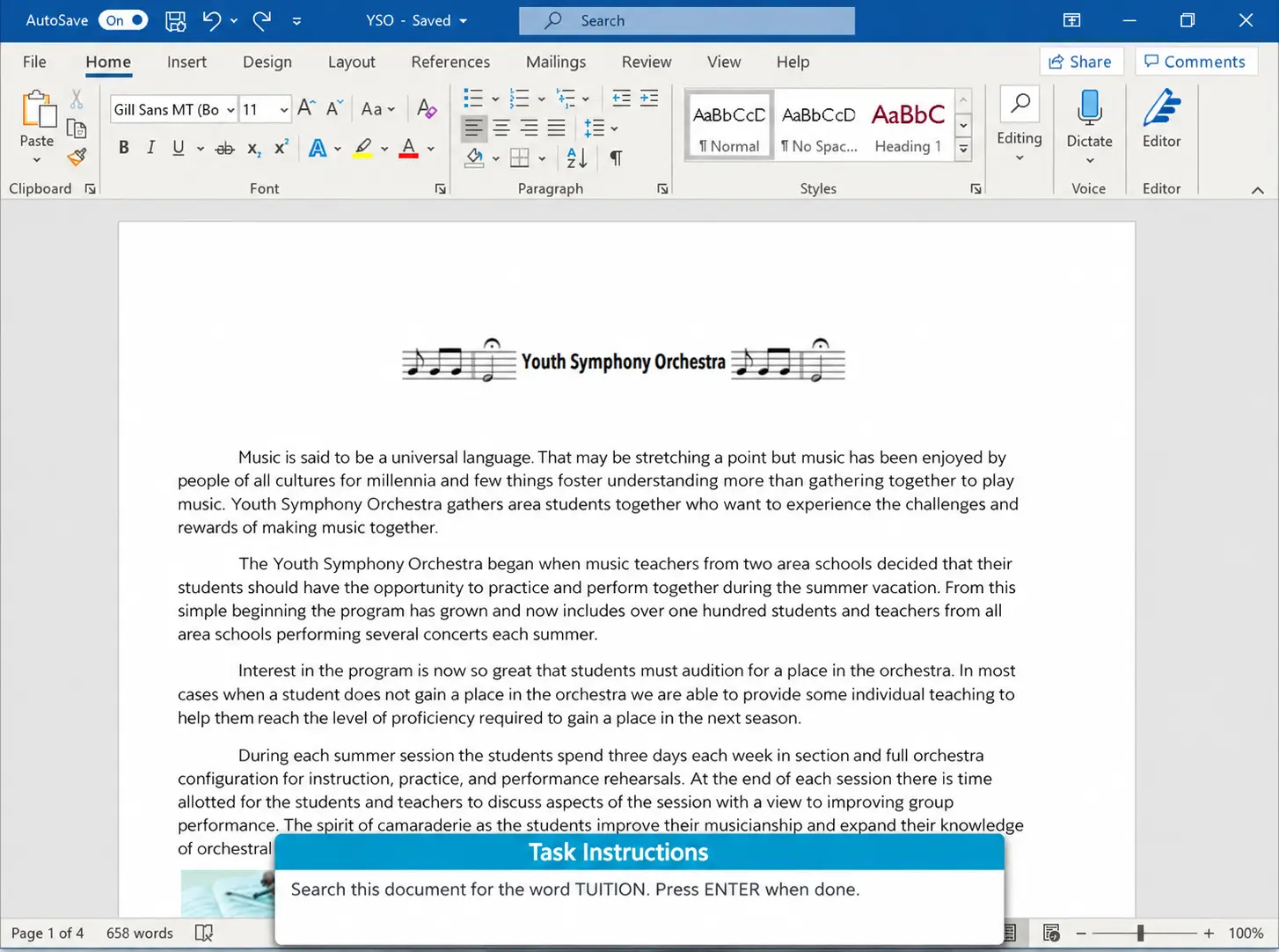Center align the paragraph
Image resolution: width=1279 pixels, height=952 pixels.
click(501, 128)
